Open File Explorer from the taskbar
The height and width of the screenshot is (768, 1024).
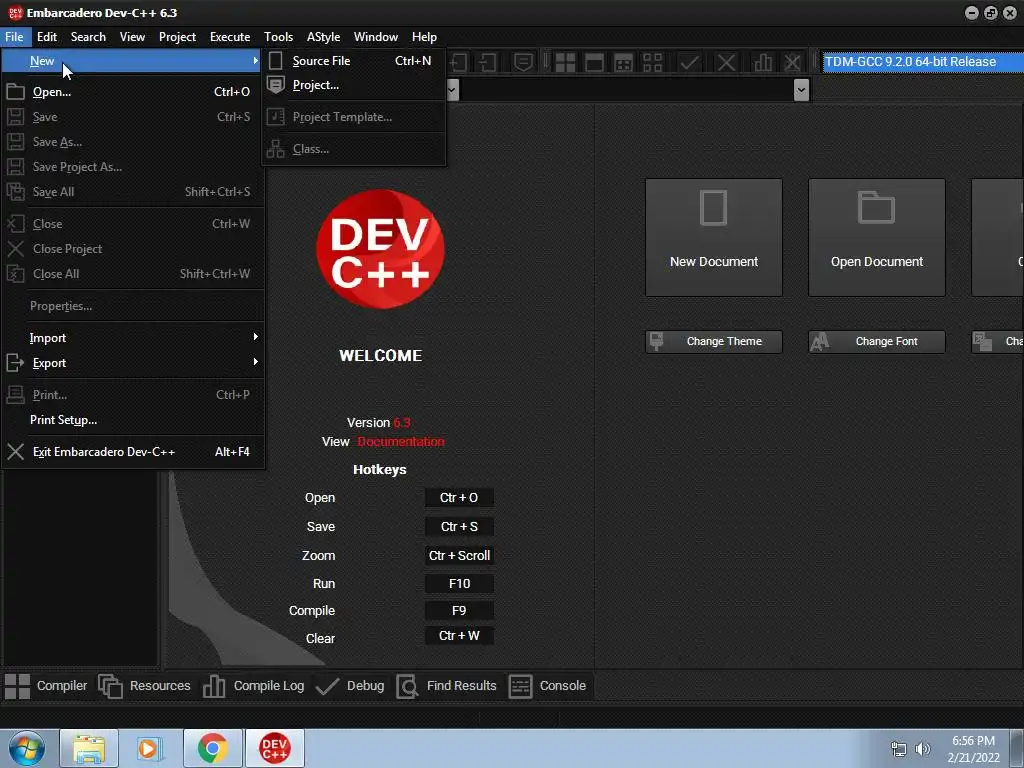tap(89, 748)
